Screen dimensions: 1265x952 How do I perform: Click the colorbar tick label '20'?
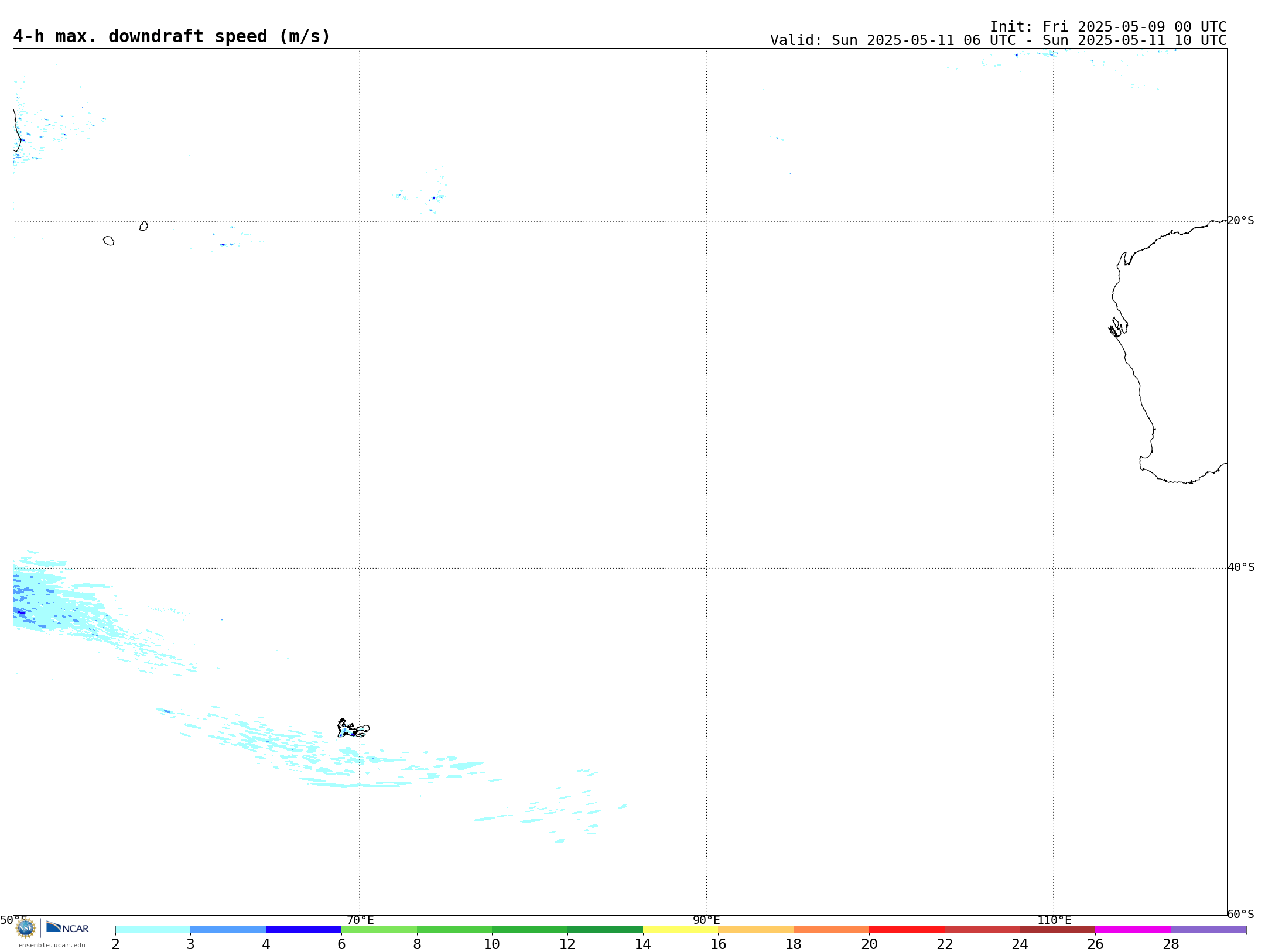point(869,944)
